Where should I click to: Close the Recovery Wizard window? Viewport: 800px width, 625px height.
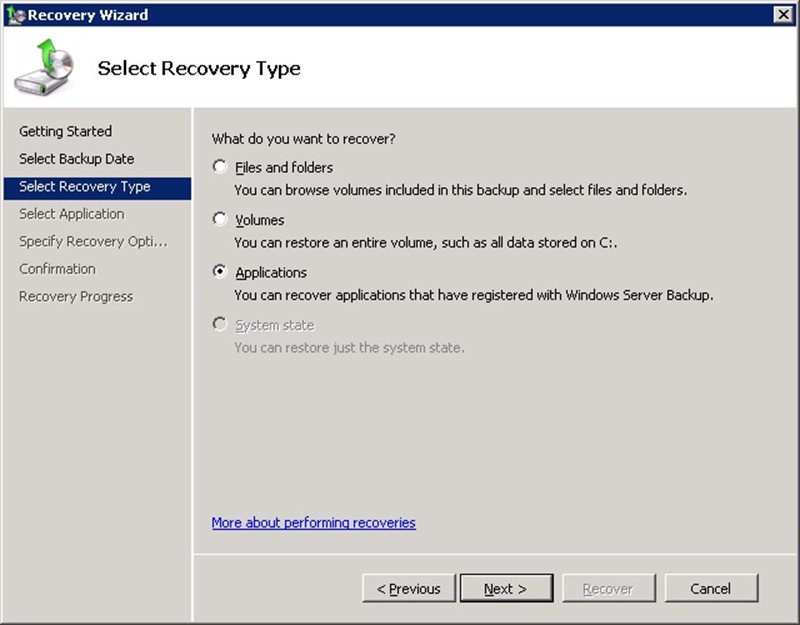[x=783, y=14]
